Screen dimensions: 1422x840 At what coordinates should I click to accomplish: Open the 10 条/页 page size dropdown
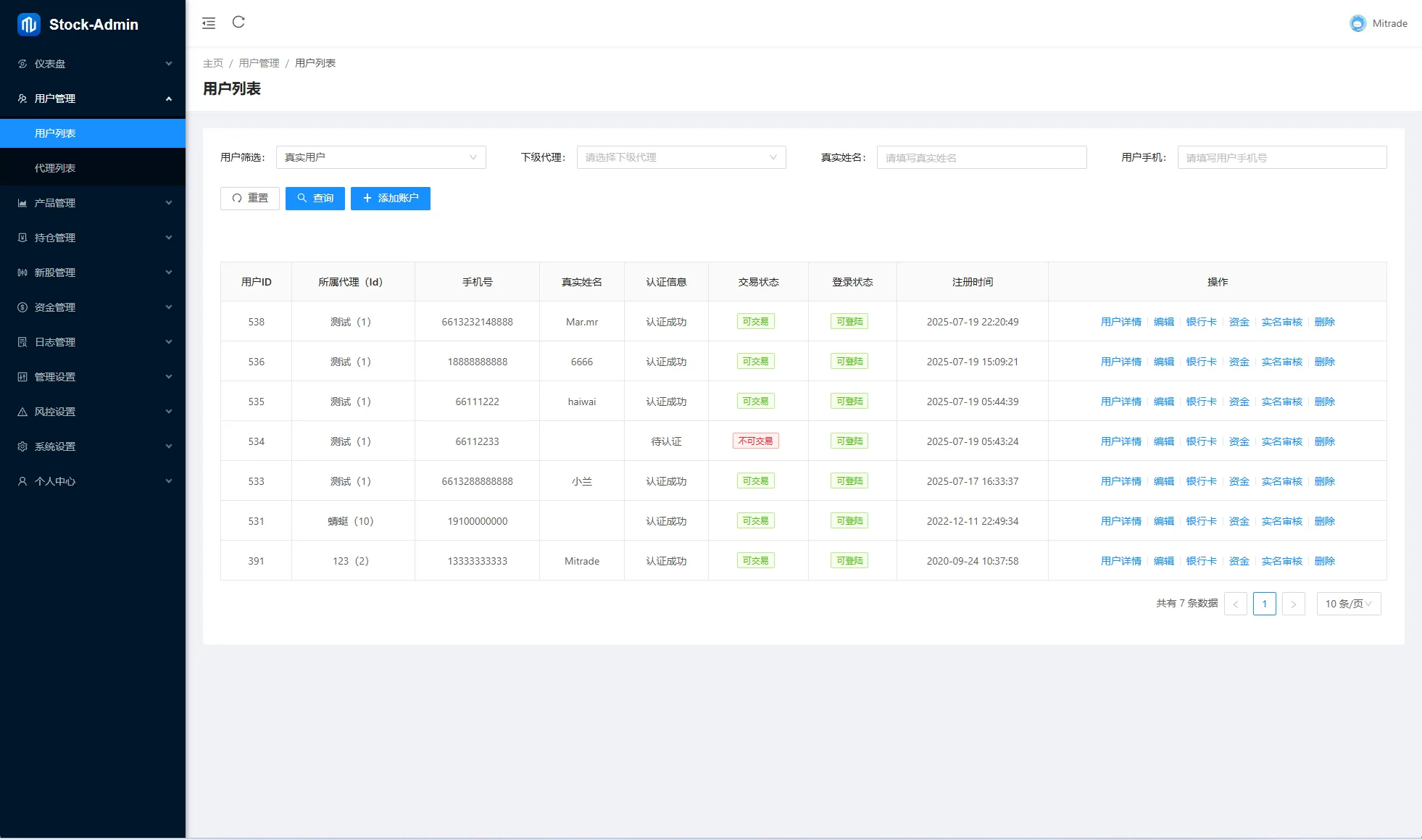[1348, 604]
